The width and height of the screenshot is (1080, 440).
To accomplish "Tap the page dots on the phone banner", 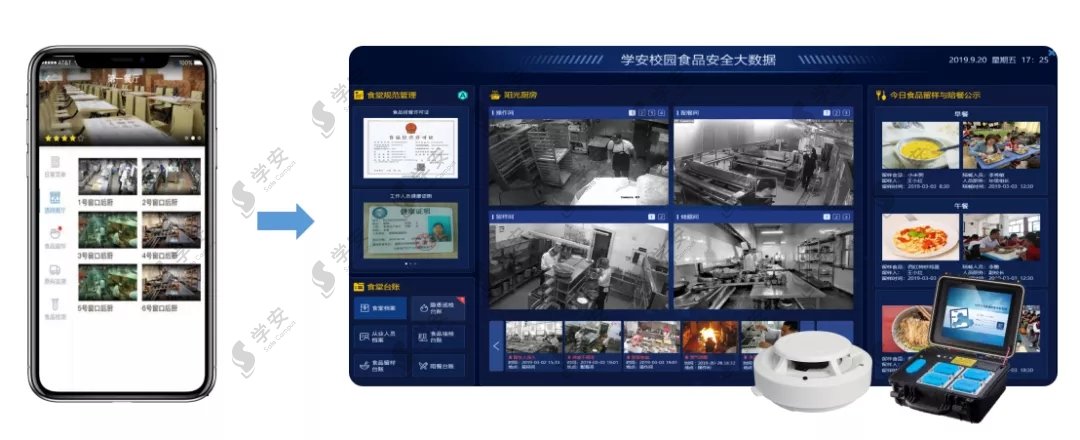I will tap(194, 138).
